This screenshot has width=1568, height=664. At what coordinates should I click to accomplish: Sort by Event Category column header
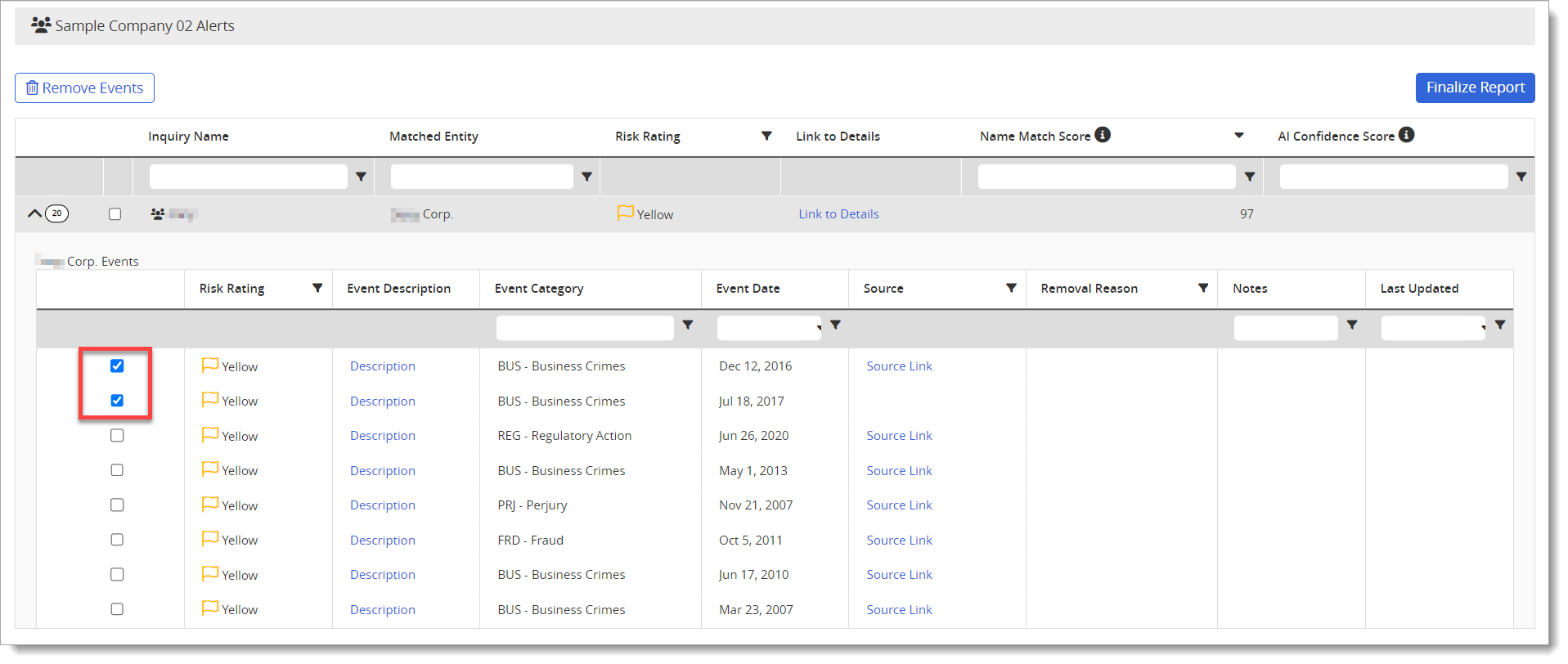(539, 289)
